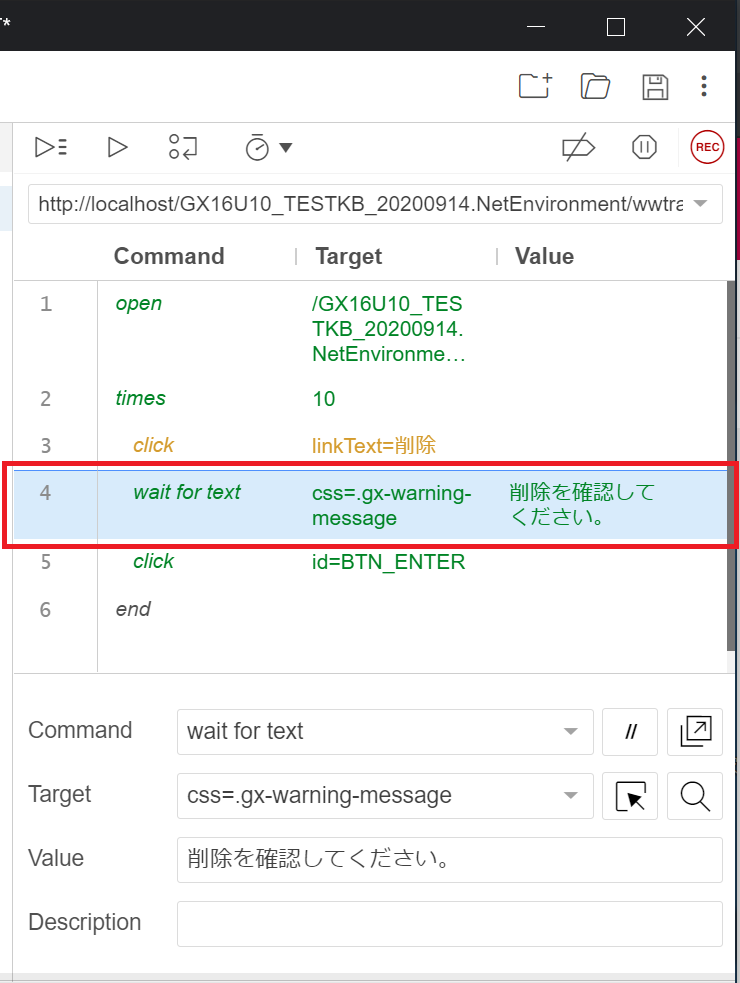Run the current test

[x=117, y=147]
